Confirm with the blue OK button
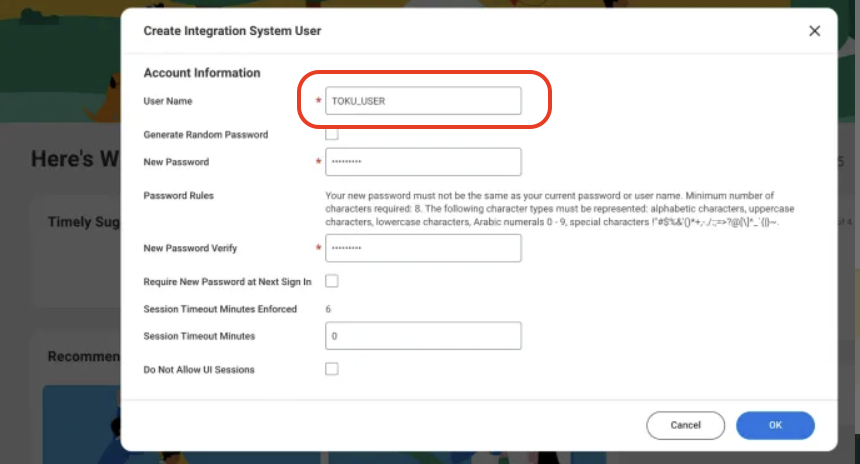 pyautogui.click(x=775, y=425)
